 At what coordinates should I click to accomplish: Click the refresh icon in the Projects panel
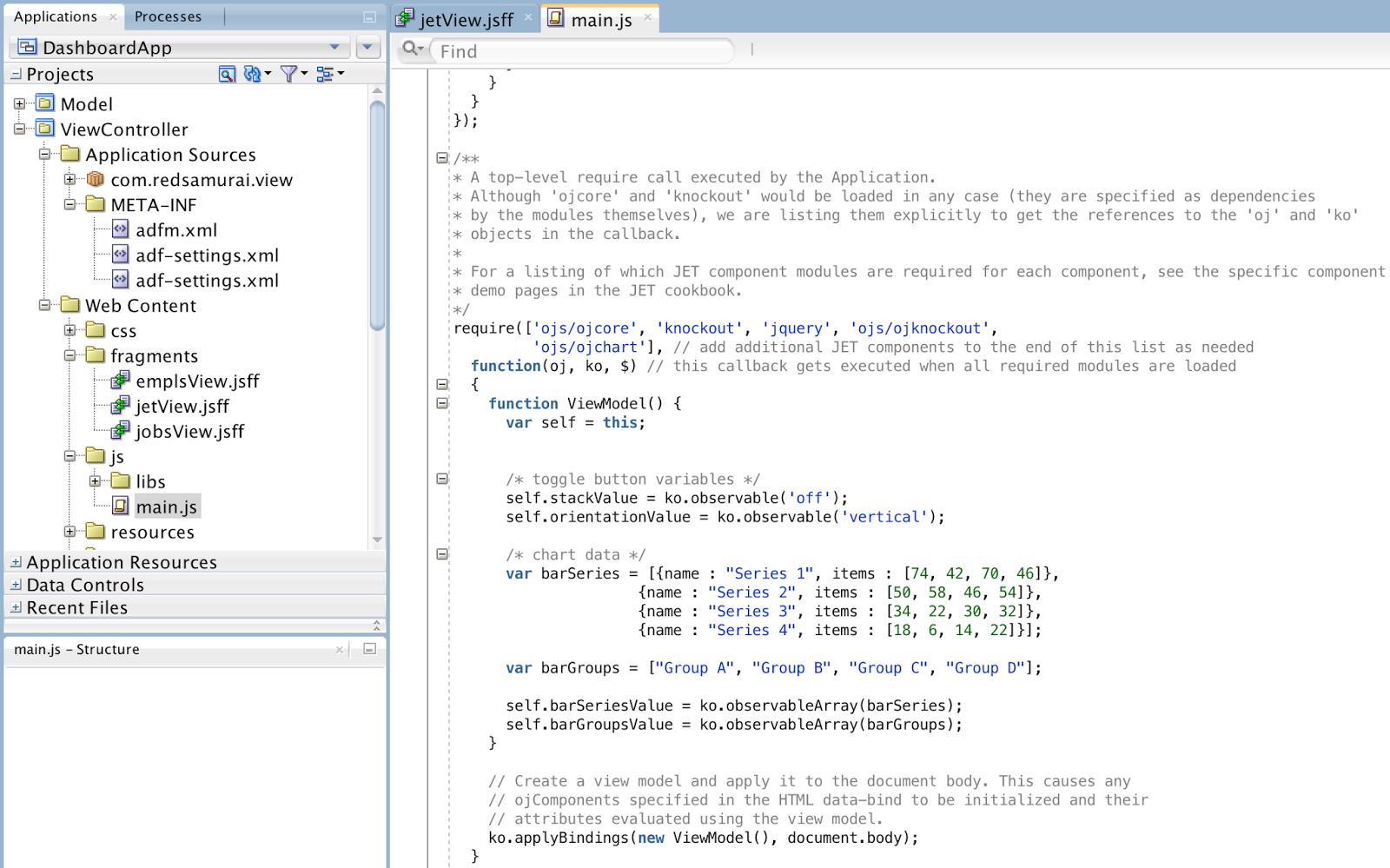click(x=252, y=74)
